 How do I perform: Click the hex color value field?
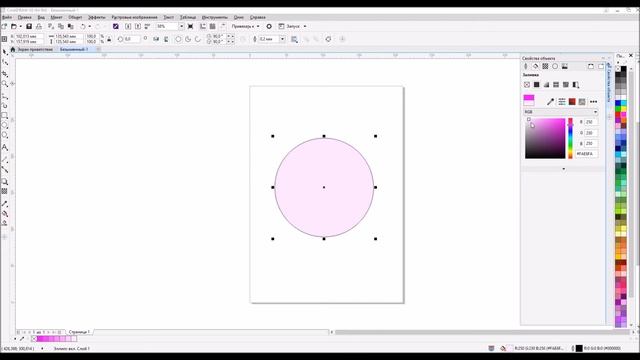[x=587, y=154]
